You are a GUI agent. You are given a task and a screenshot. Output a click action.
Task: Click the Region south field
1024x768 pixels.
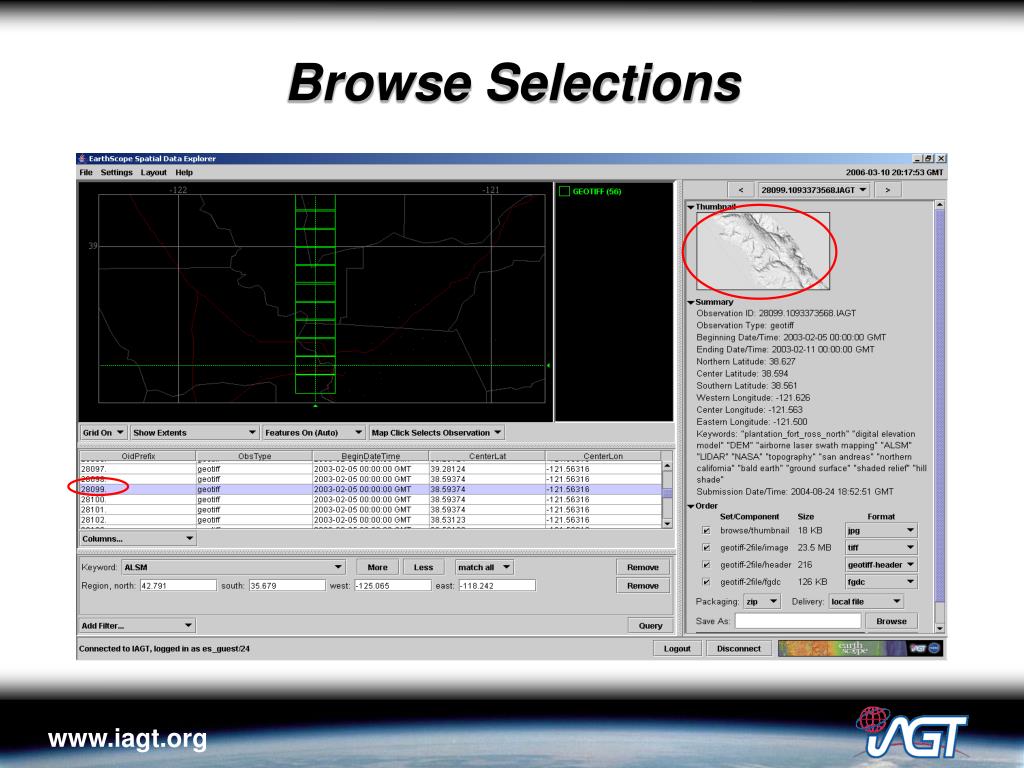point(287,586)
